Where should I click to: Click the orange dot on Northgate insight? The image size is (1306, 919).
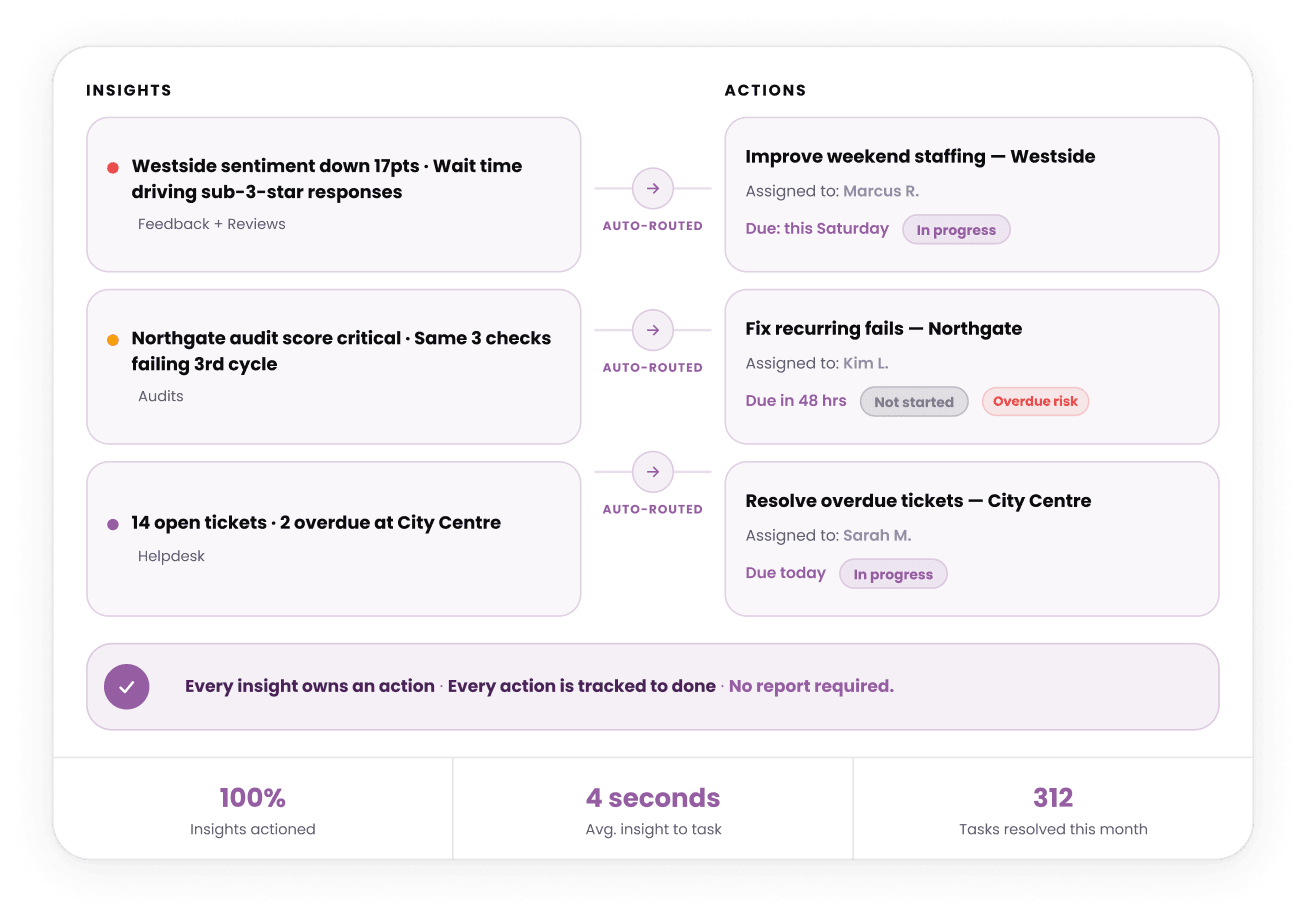click(113, 340)
